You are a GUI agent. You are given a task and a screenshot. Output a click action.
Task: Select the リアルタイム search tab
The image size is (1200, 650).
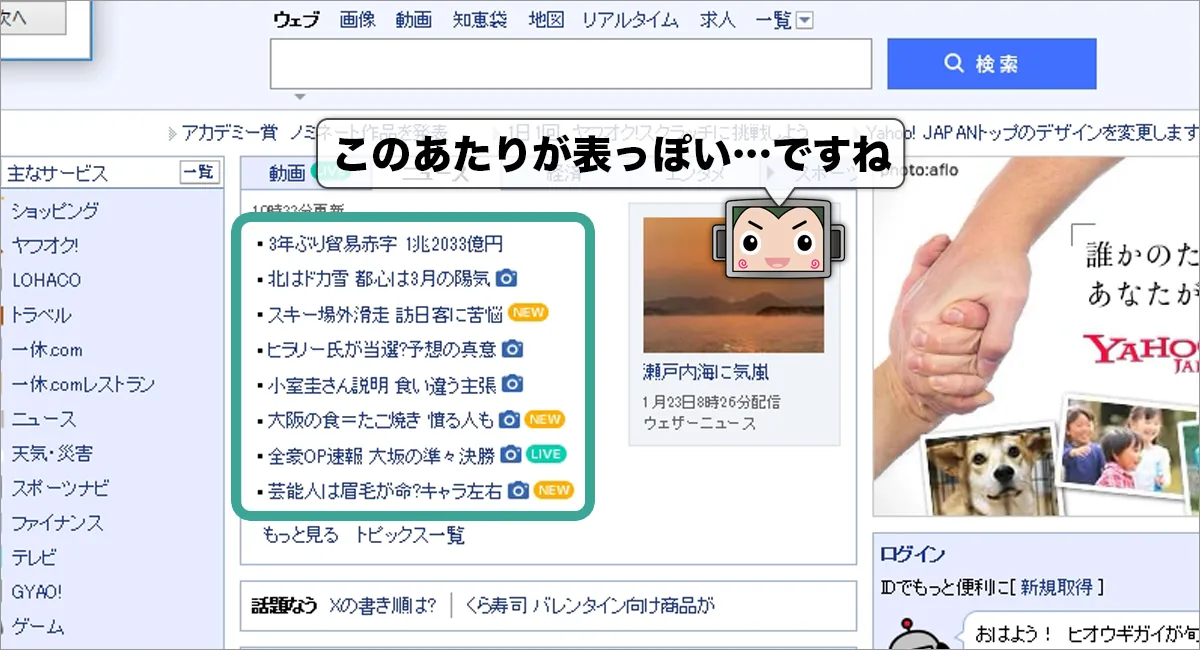click(x=630, y=19)
